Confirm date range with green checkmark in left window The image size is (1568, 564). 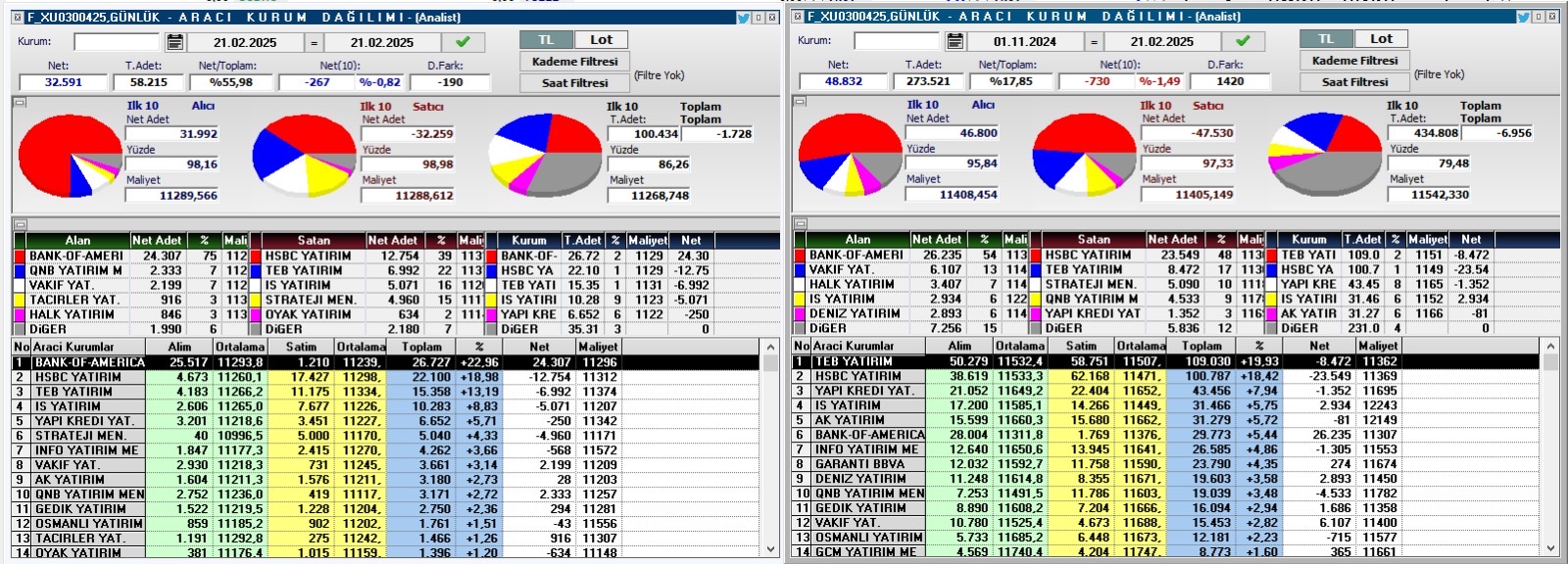[463, 42]
